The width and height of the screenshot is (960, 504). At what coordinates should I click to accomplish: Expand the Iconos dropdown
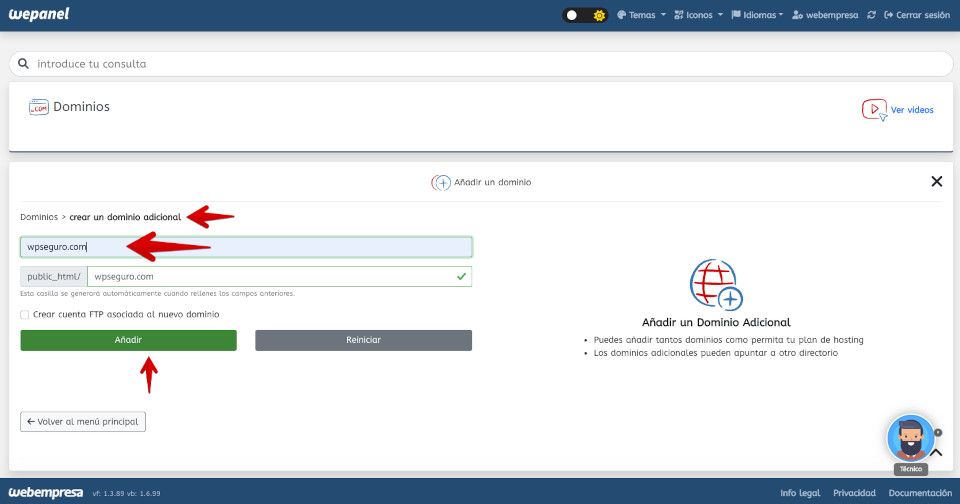pyautogui.click(x=698, y=15)
